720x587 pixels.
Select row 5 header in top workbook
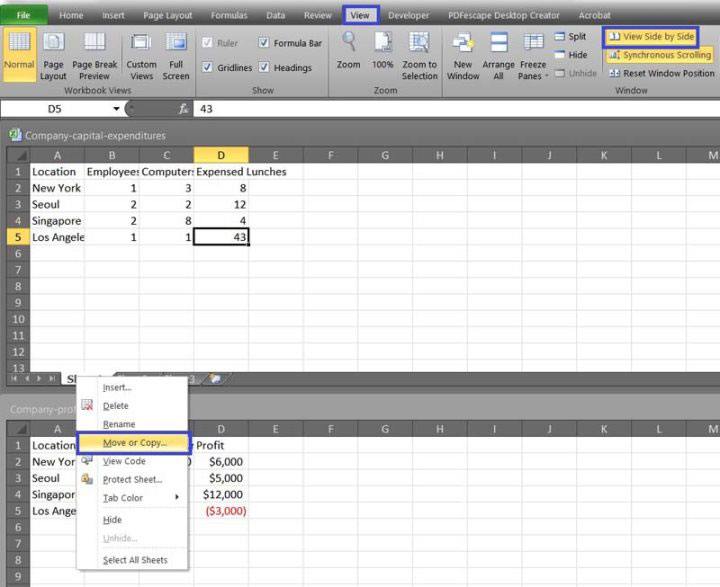(x=18, y=237)
